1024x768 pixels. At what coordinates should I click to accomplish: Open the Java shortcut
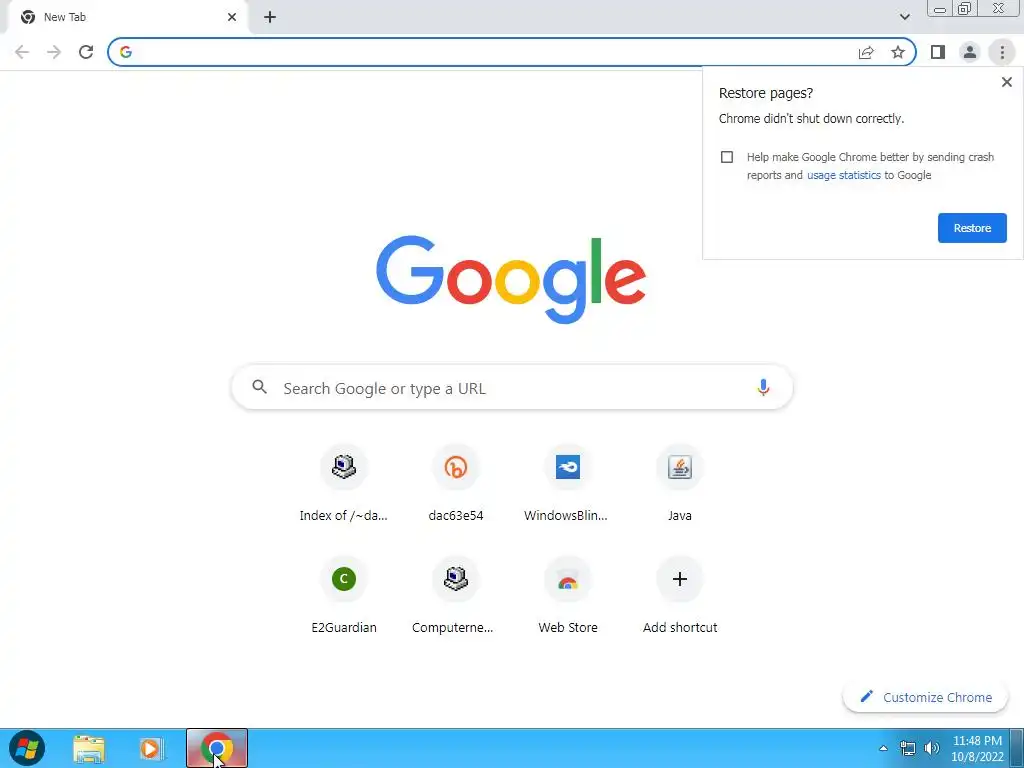(x=680, y=484)
